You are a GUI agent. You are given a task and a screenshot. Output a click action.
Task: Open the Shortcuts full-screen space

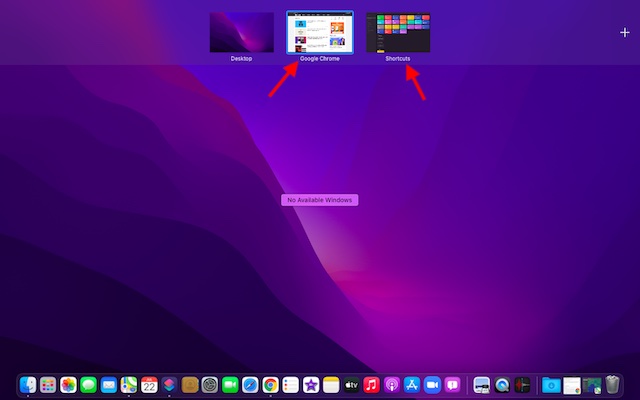point(398,32)
